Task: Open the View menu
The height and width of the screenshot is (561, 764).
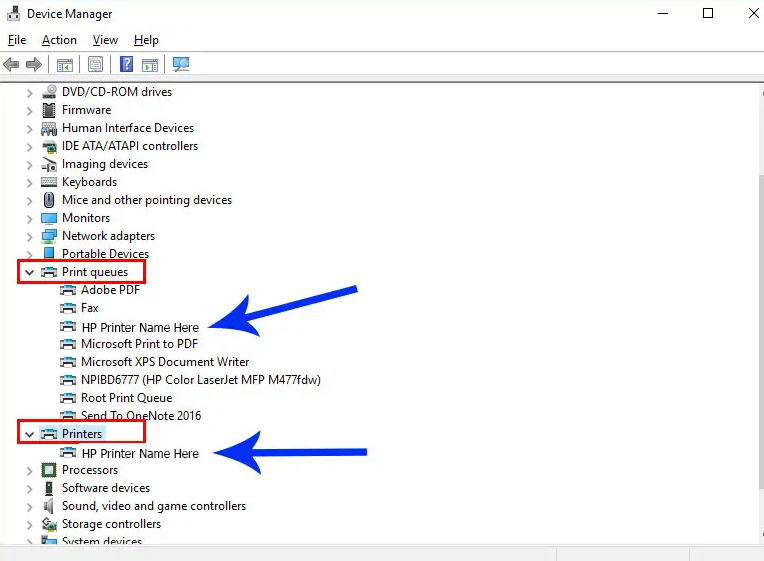Action: (105, 40)
